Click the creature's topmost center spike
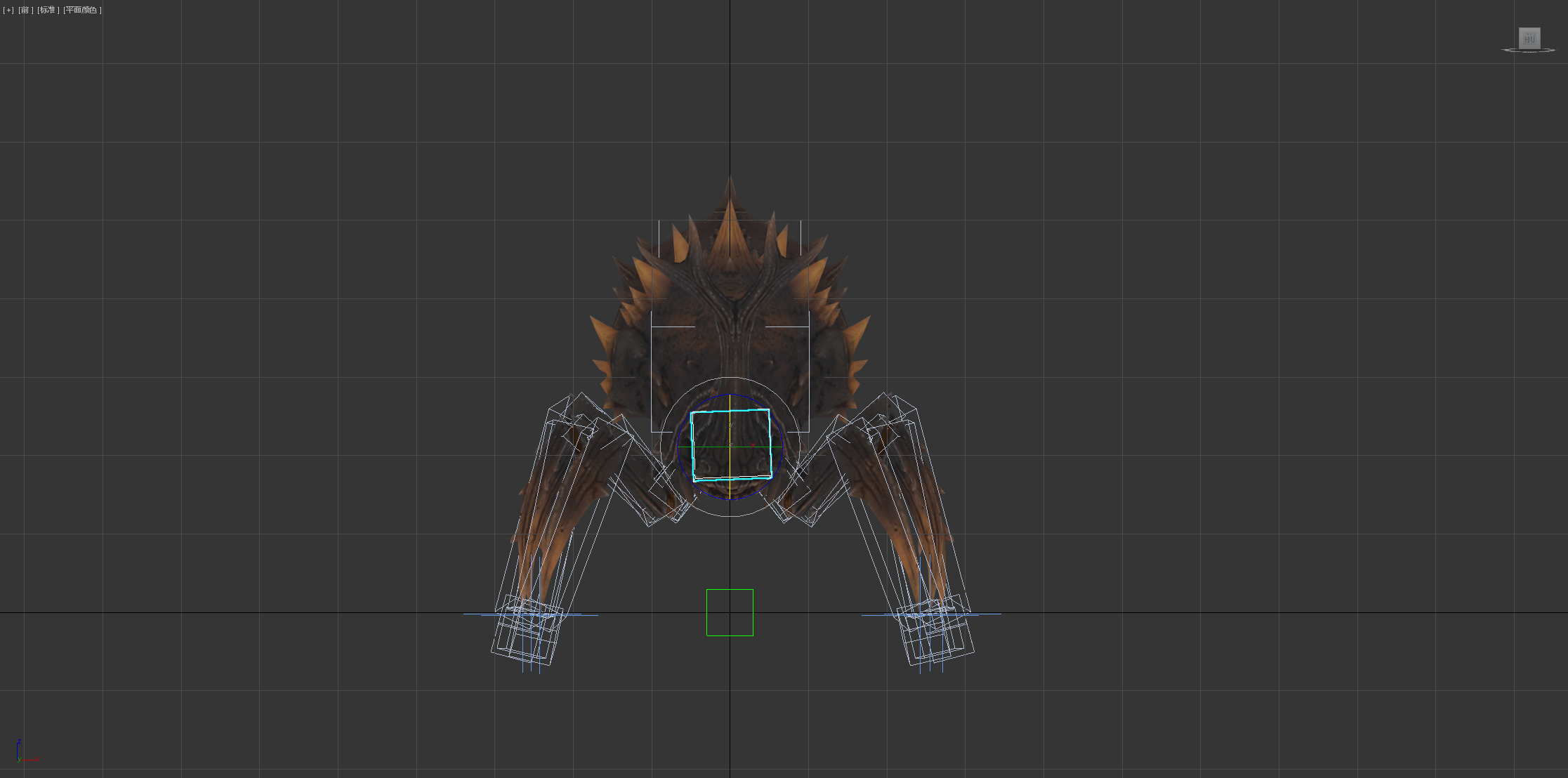Screen dimensions: 1568x778 click(x=730, y=200)
